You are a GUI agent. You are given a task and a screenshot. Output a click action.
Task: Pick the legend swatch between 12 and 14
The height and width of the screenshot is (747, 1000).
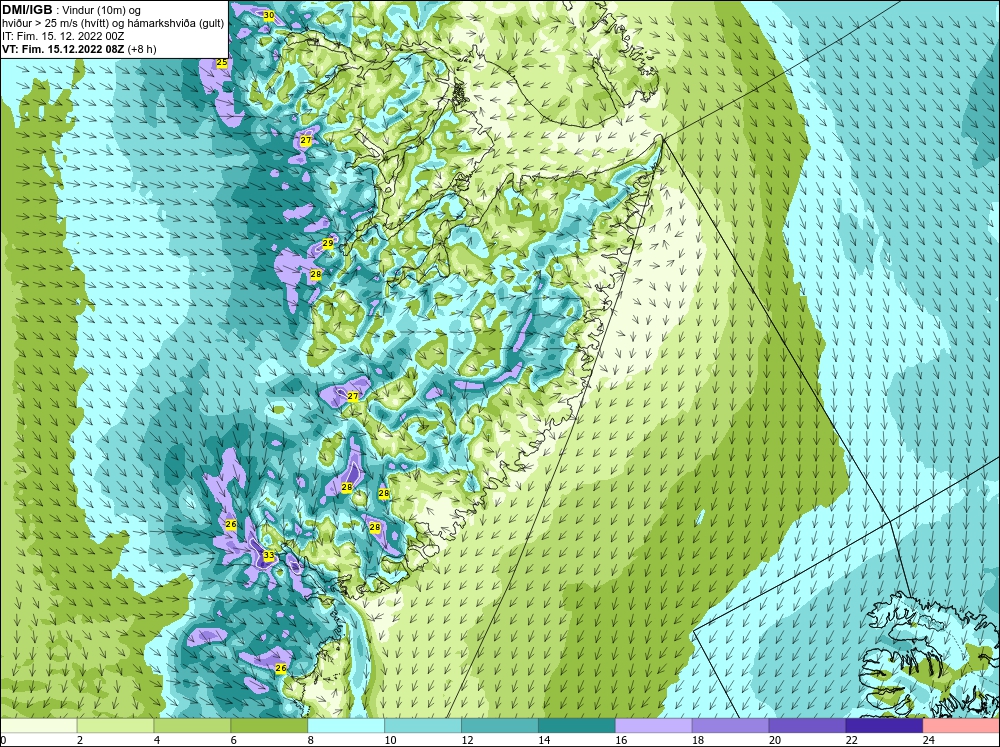[500, 725]
